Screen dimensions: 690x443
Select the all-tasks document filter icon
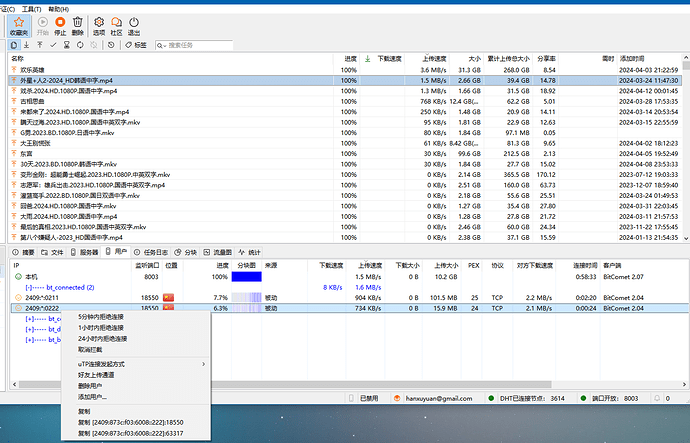14,45
